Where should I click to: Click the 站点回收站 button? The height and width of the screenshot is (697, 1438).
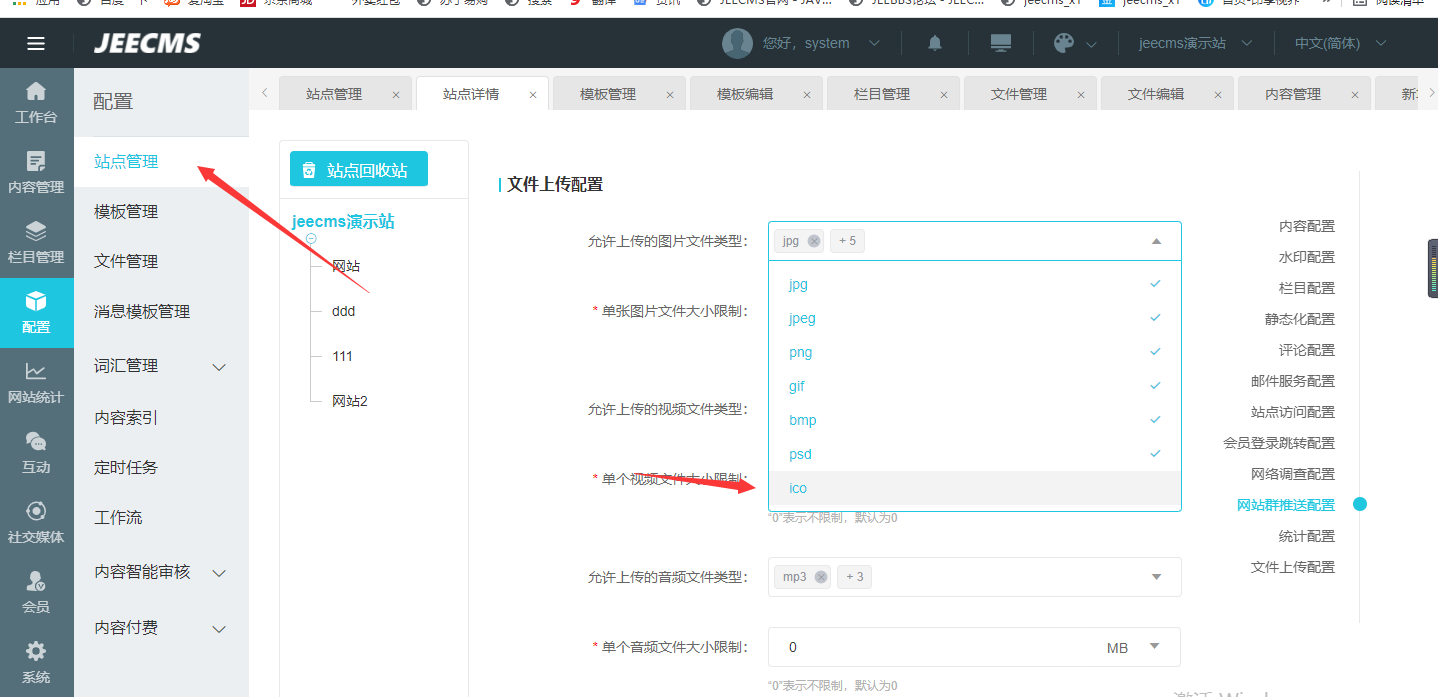(358, 170)
